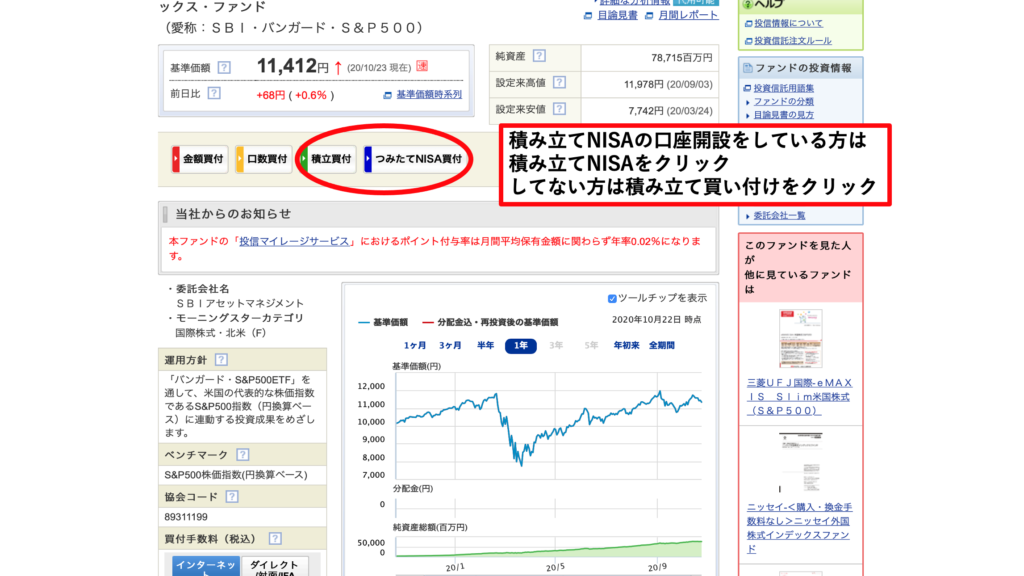Click the S&P500株価指数(円換算ベース) benchmark text
The width and height of the screenshot is (1024, 576).
point(236,475)
